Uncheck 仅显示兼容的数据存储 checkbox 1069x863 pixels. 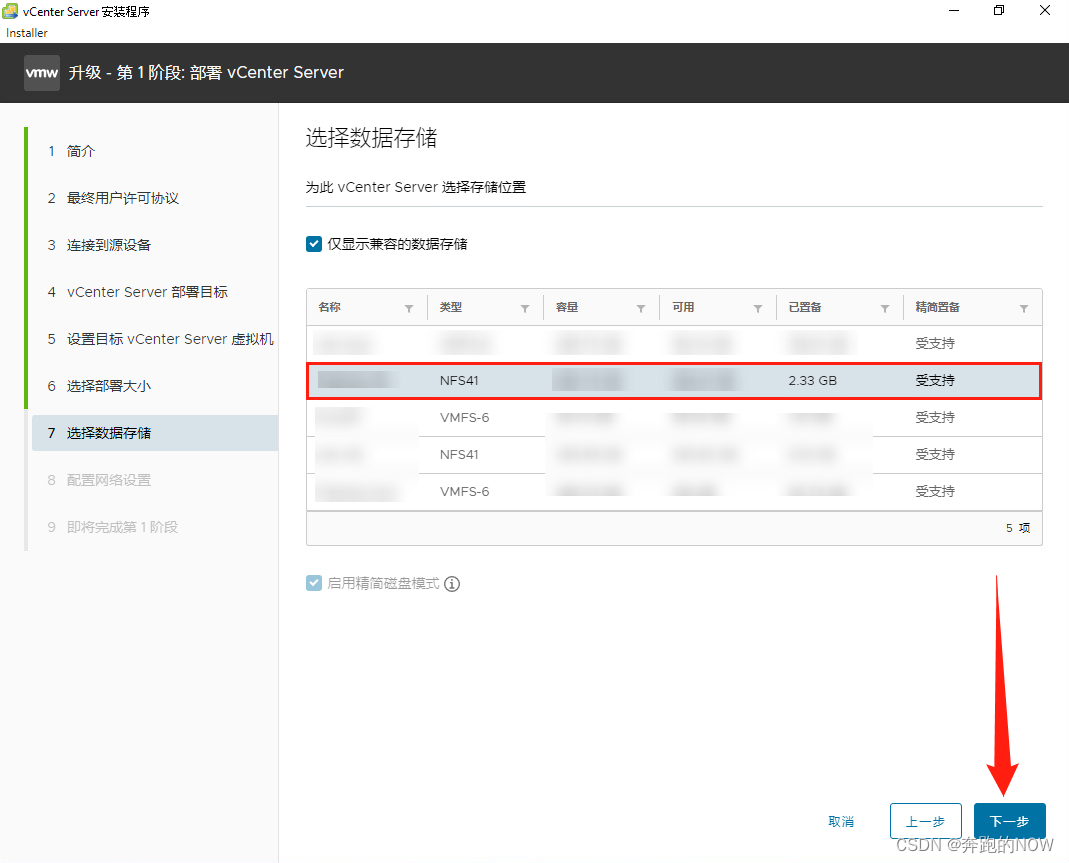pyautogui.click(x=314, y=244)
